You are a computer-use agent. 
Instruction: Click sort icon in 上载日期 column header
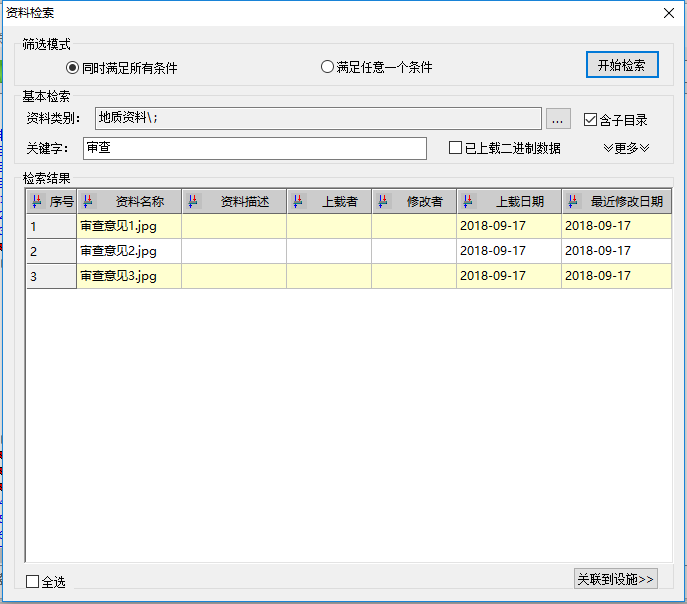click(x=468, y=201)
